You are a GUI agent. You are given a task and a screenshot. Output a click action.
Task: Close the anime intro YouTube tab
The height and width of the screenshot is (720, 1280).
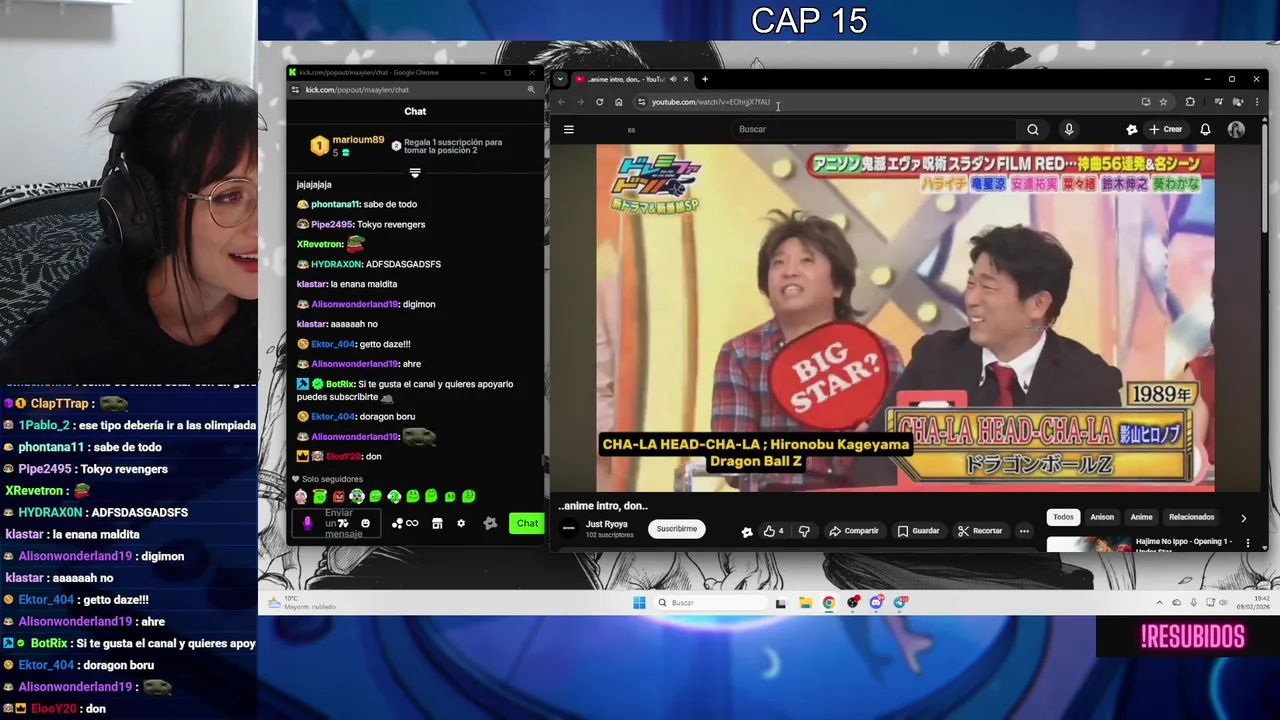coord(685,79)
